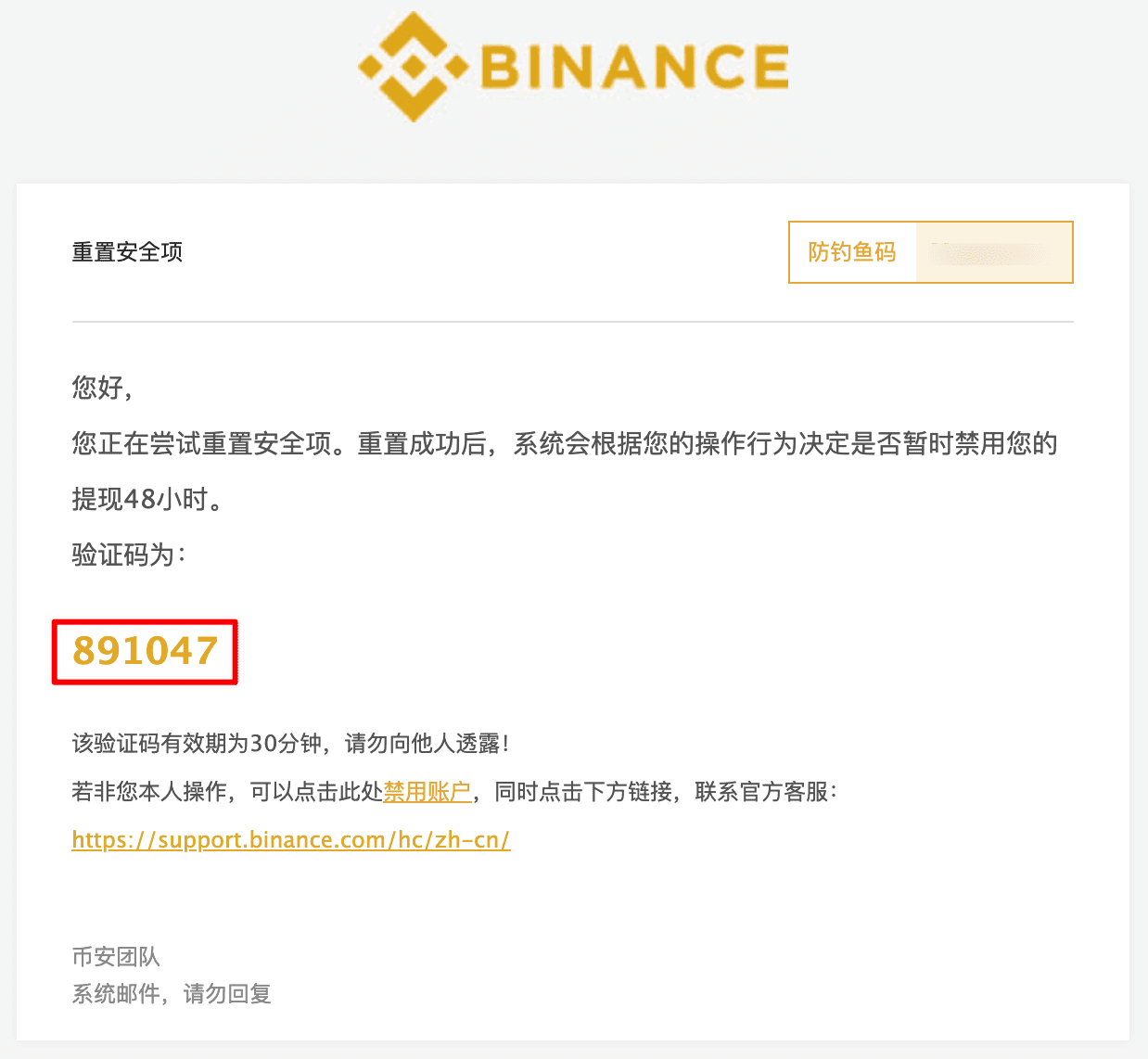Open the 禁用账户 link

click(427, 792)
